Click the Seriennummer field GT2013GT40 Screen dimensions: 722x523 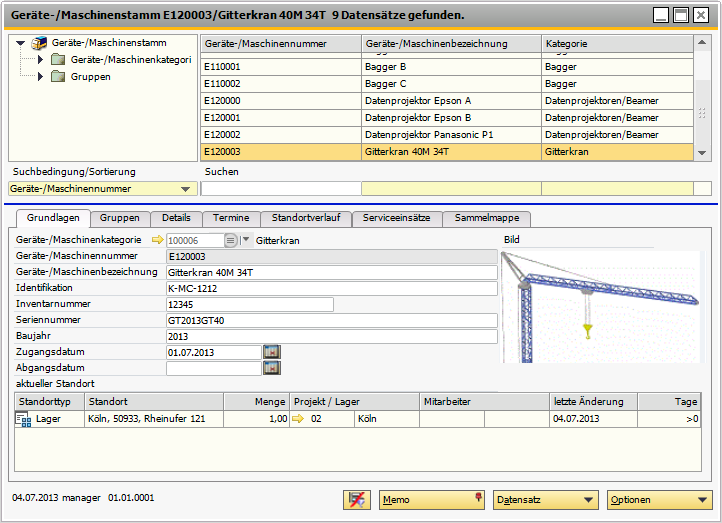tap(332, 320)
